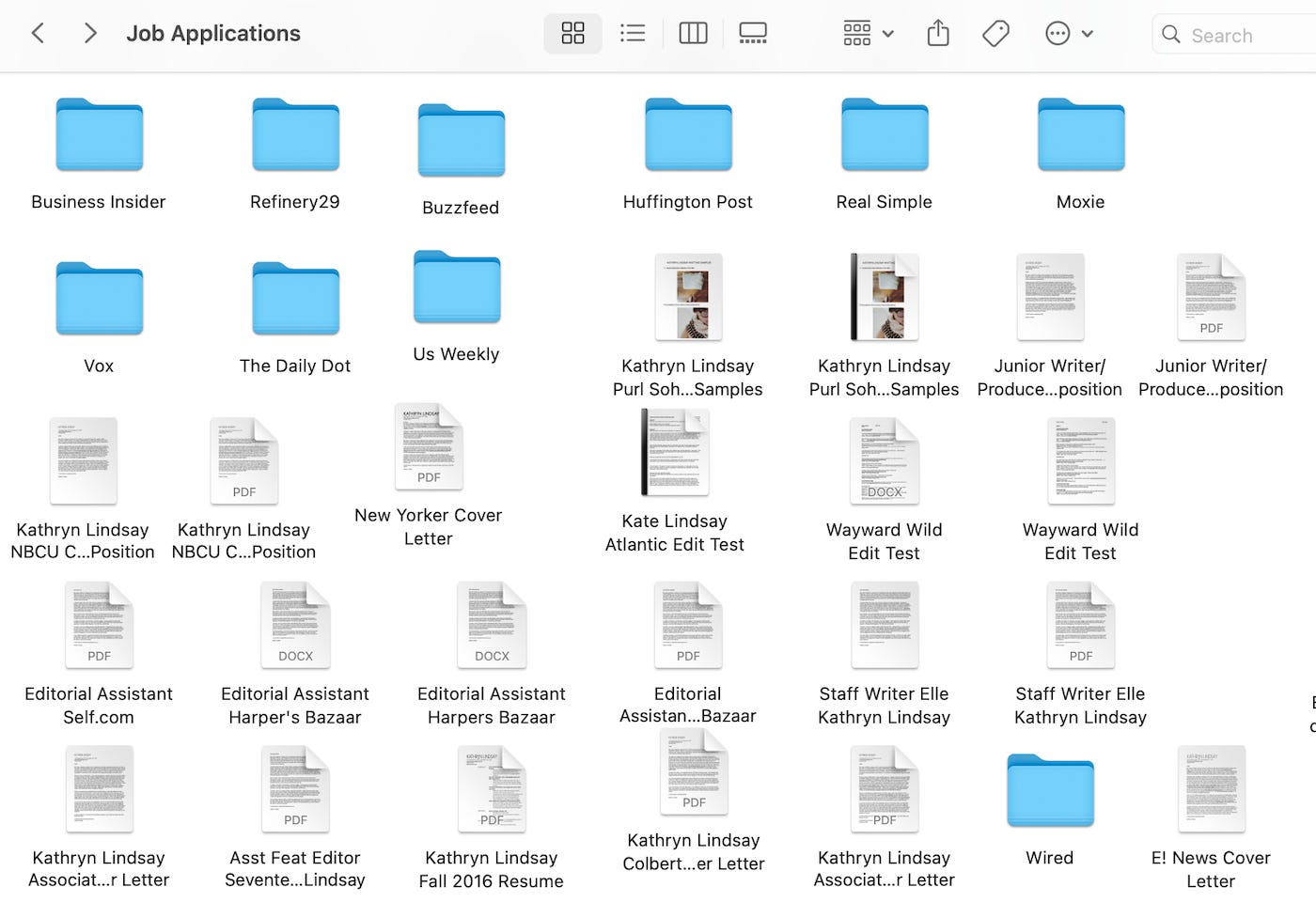Select Kathryn Lindsay Associat...r Letter file without PDF badge

coord(99,789)
